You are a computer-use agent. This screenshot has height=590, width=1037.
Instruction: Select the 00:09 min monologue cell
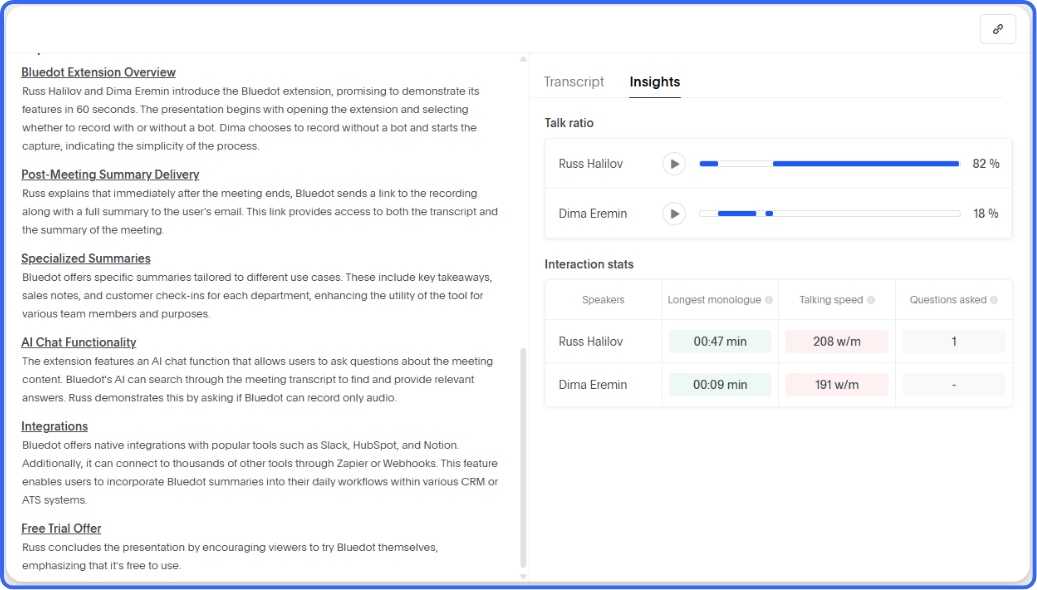[x=720, y=384]
